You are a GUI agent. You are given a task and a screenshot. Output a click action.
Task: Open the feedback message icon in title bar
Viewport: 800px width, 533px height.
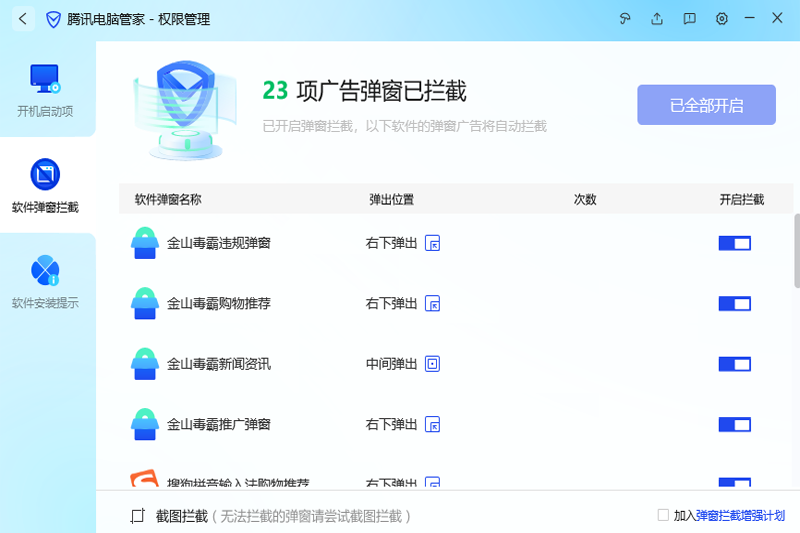click(x=689, y=19)
